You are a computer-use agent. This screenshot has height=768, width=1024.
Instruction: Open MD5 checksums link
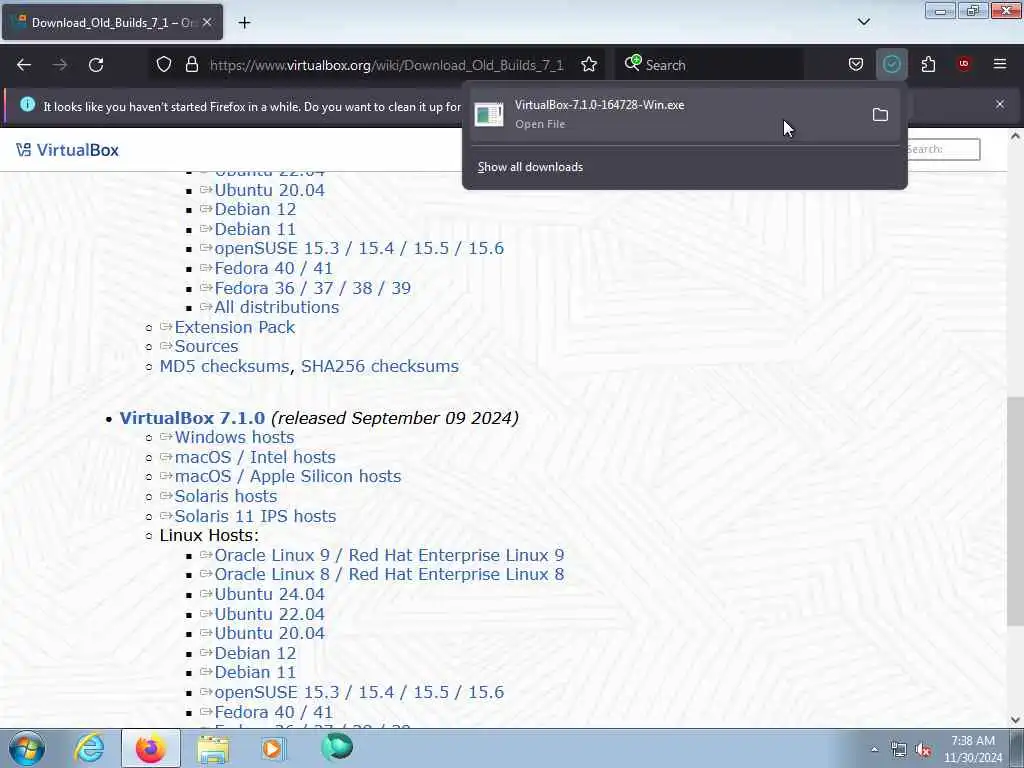[224, 366]
